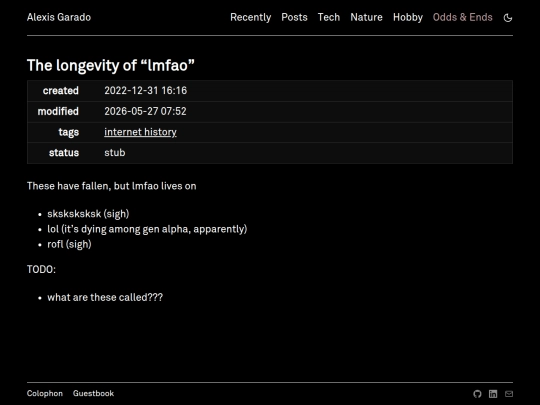Open the Guestbook footer link

93,394
